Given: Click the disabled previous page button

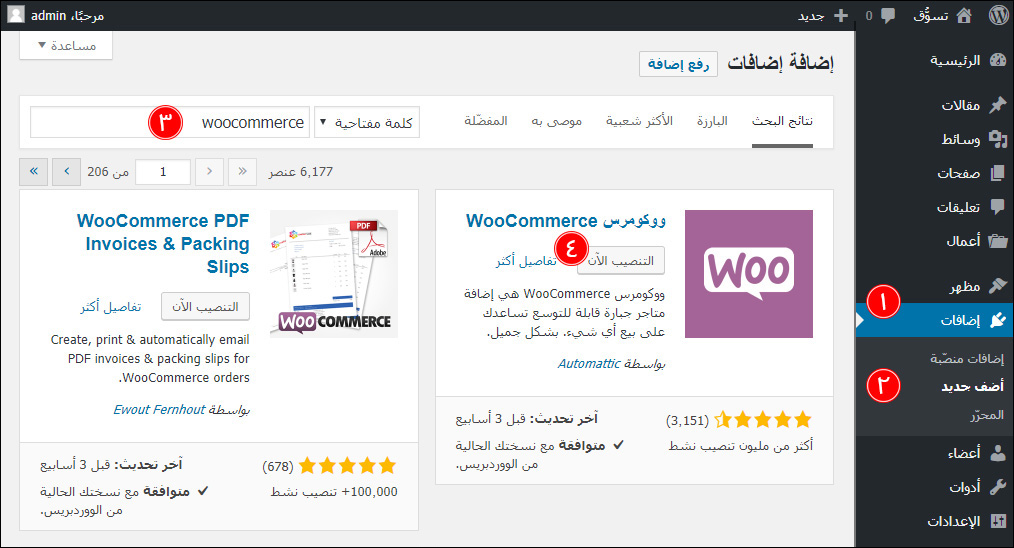Looking at the screenshot, I should click(x=210, y=171).
